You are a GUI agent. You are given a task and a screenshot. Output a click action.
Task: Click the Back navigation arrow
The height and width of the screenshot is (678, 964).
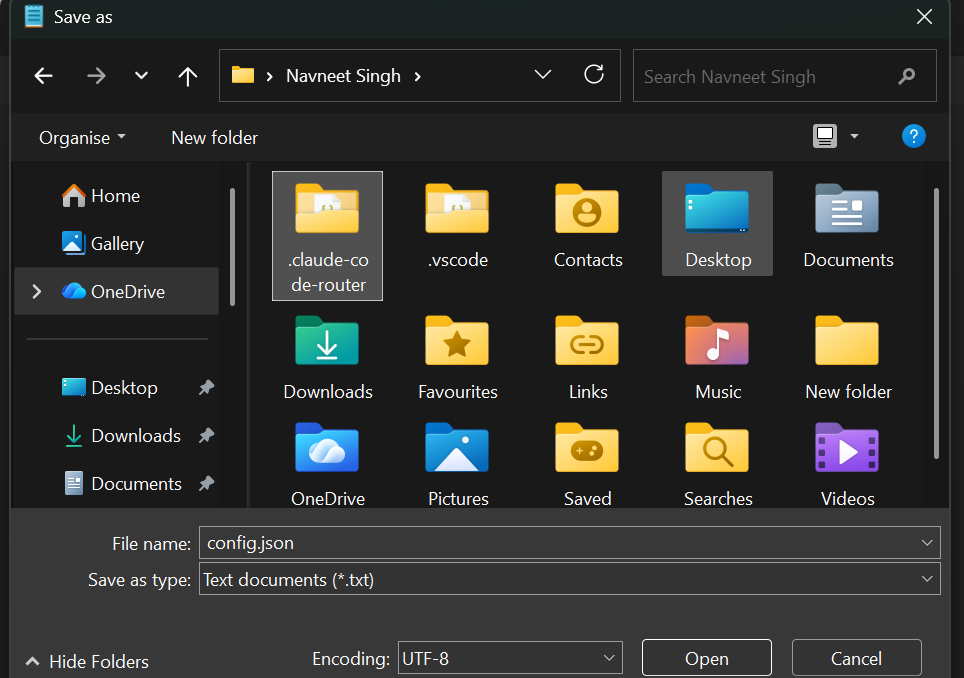43,76
